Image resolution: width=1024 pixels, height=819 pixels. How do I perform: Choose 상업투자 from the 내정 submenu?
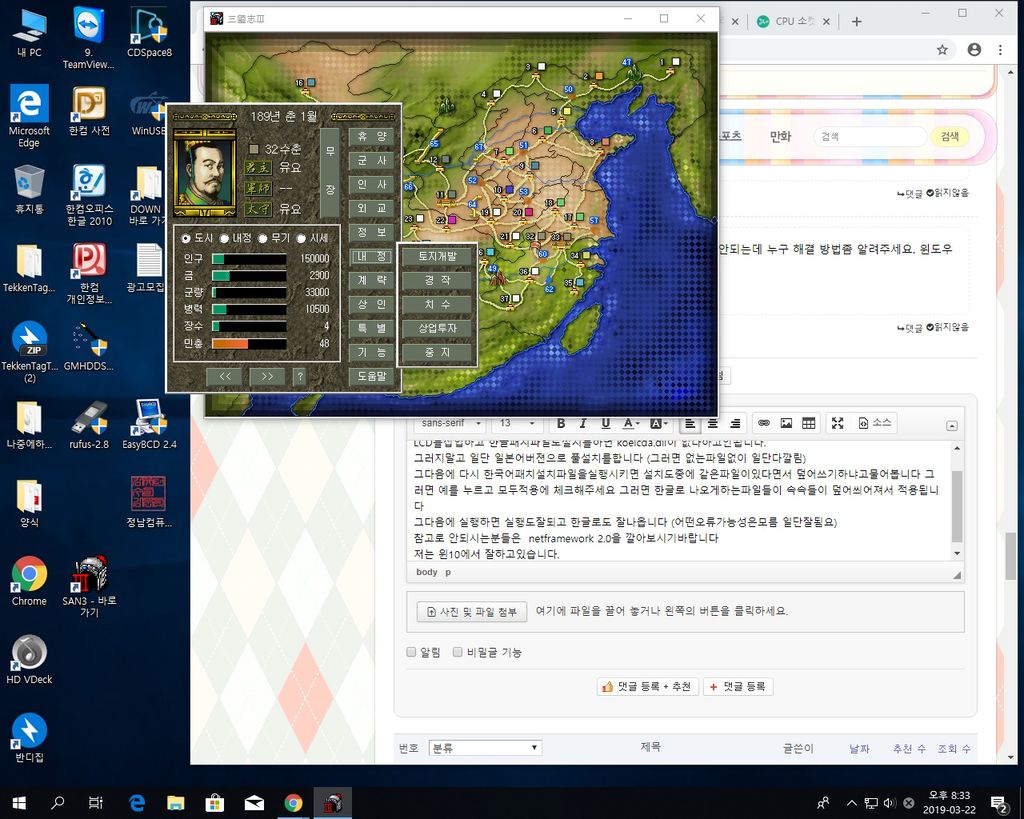438,329
